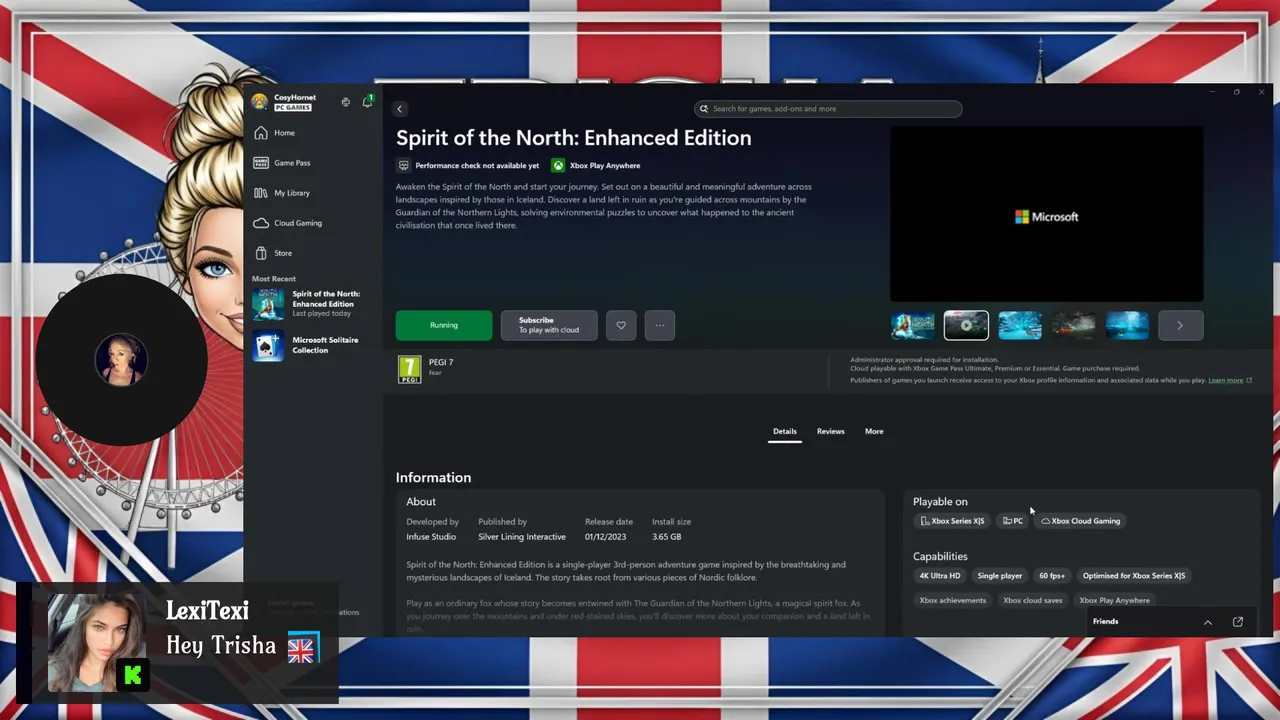Click Silver Lining Interactive publisher name
The width and height of the screenshot is (1280, 720).
pyautogui.click(x=522, y=537)
